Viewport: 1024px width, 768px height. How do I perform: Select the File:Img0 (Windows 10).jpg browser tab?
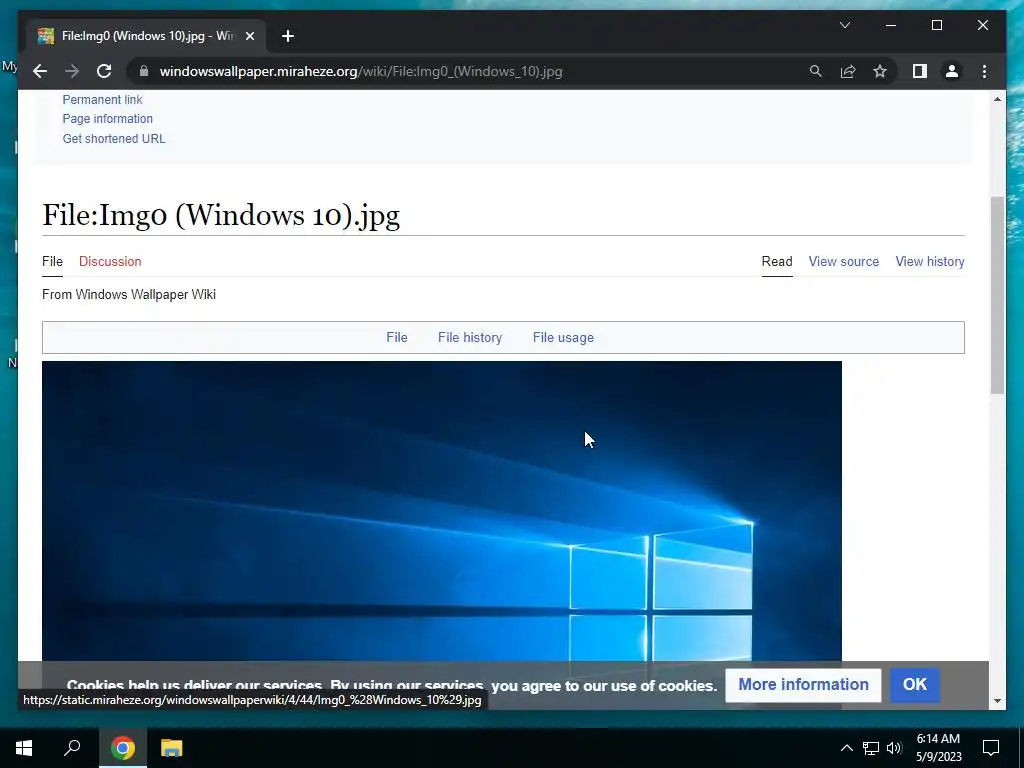tap(146, 36)
